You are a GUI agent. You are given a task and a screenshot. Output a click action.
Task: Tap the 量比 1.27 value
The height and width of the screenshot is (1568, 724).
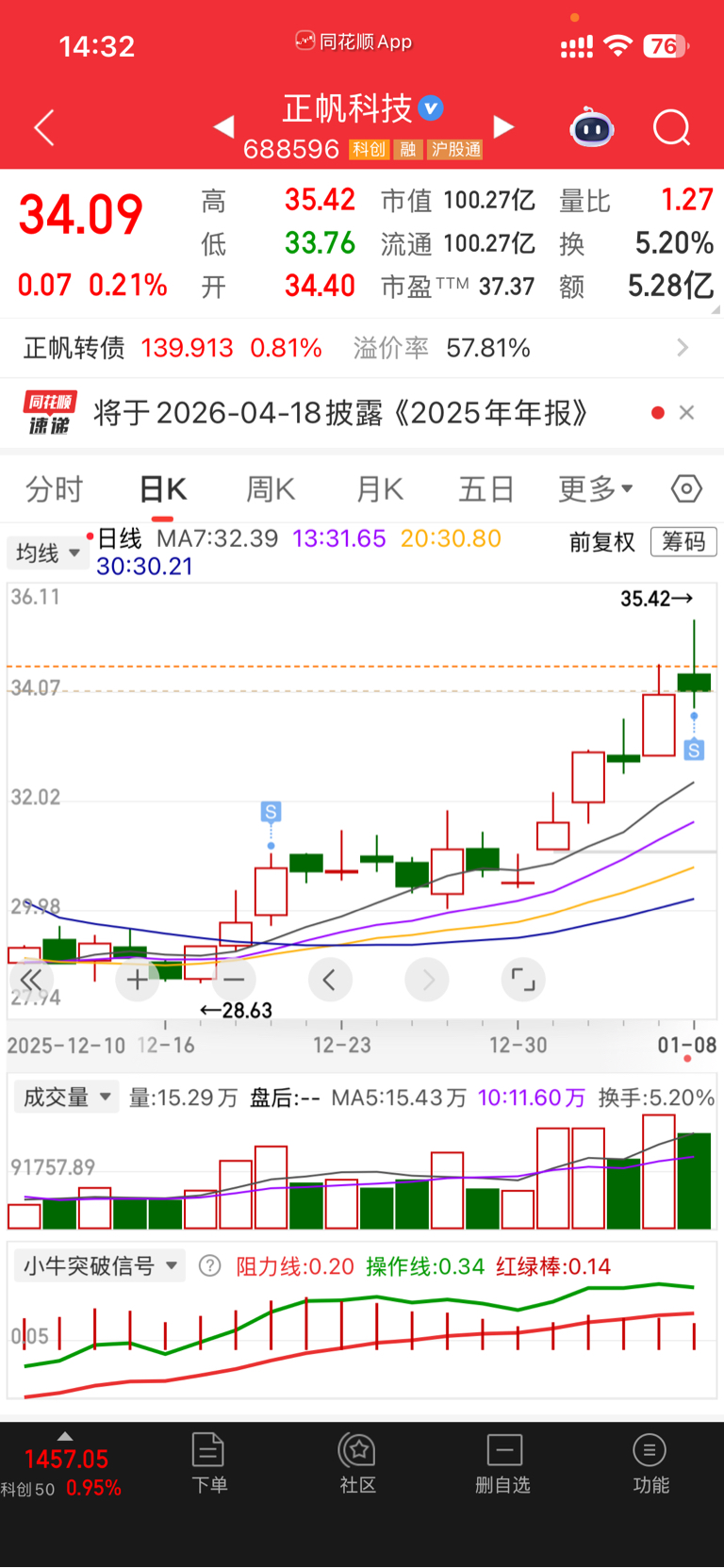tap(686, 200)
